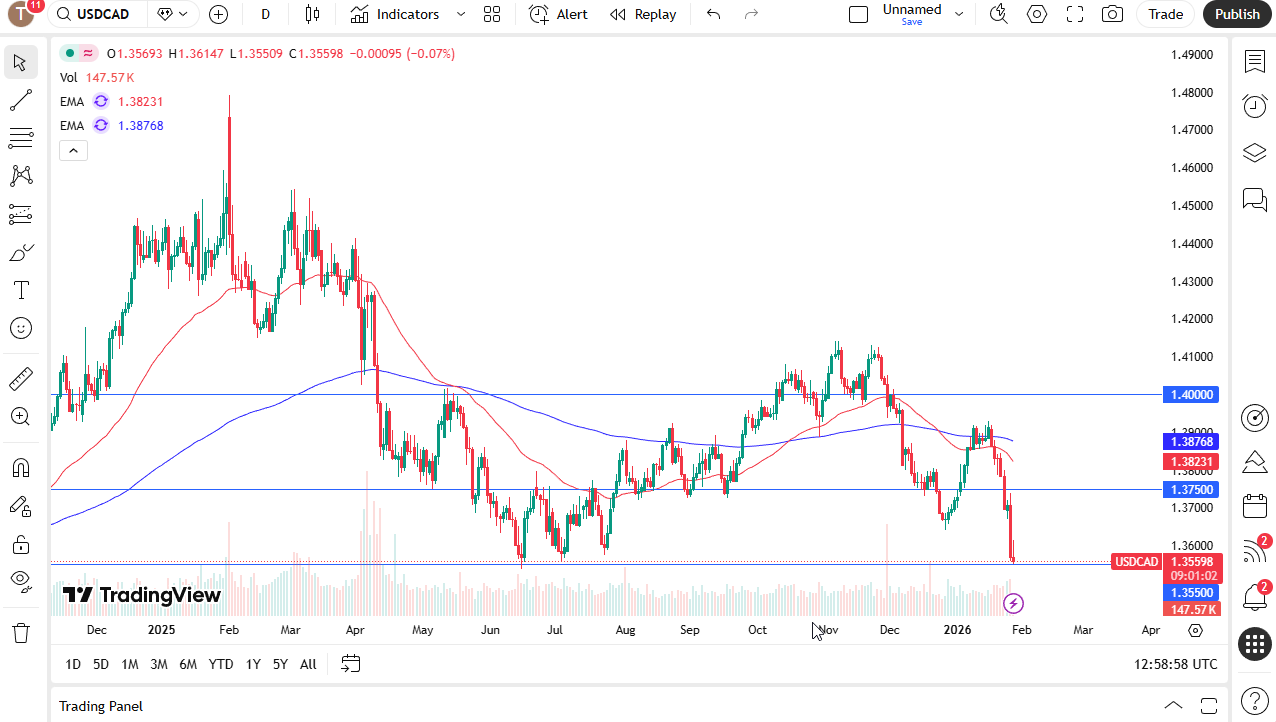Viewport: 1276px width, 722px height.
Task: Activate the zoom in tool
Action: tap(19, 417)
